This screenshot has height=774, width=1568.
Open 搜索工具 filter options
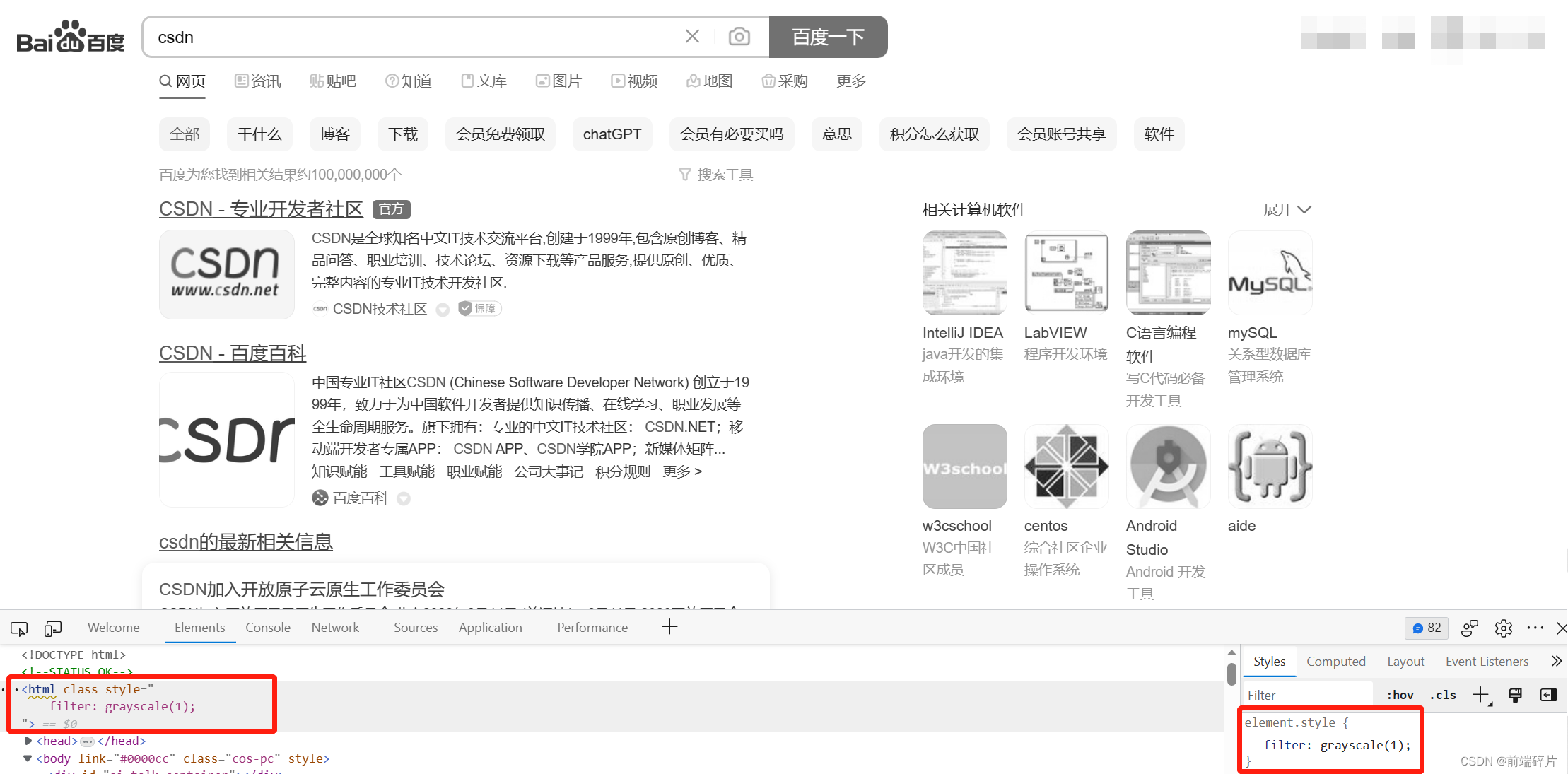[716, 175]
